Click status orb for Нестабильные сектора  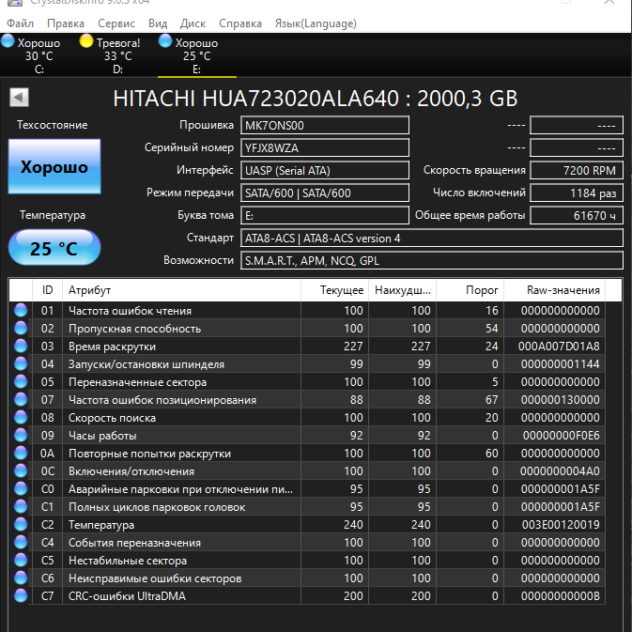[x=21, y=560]
